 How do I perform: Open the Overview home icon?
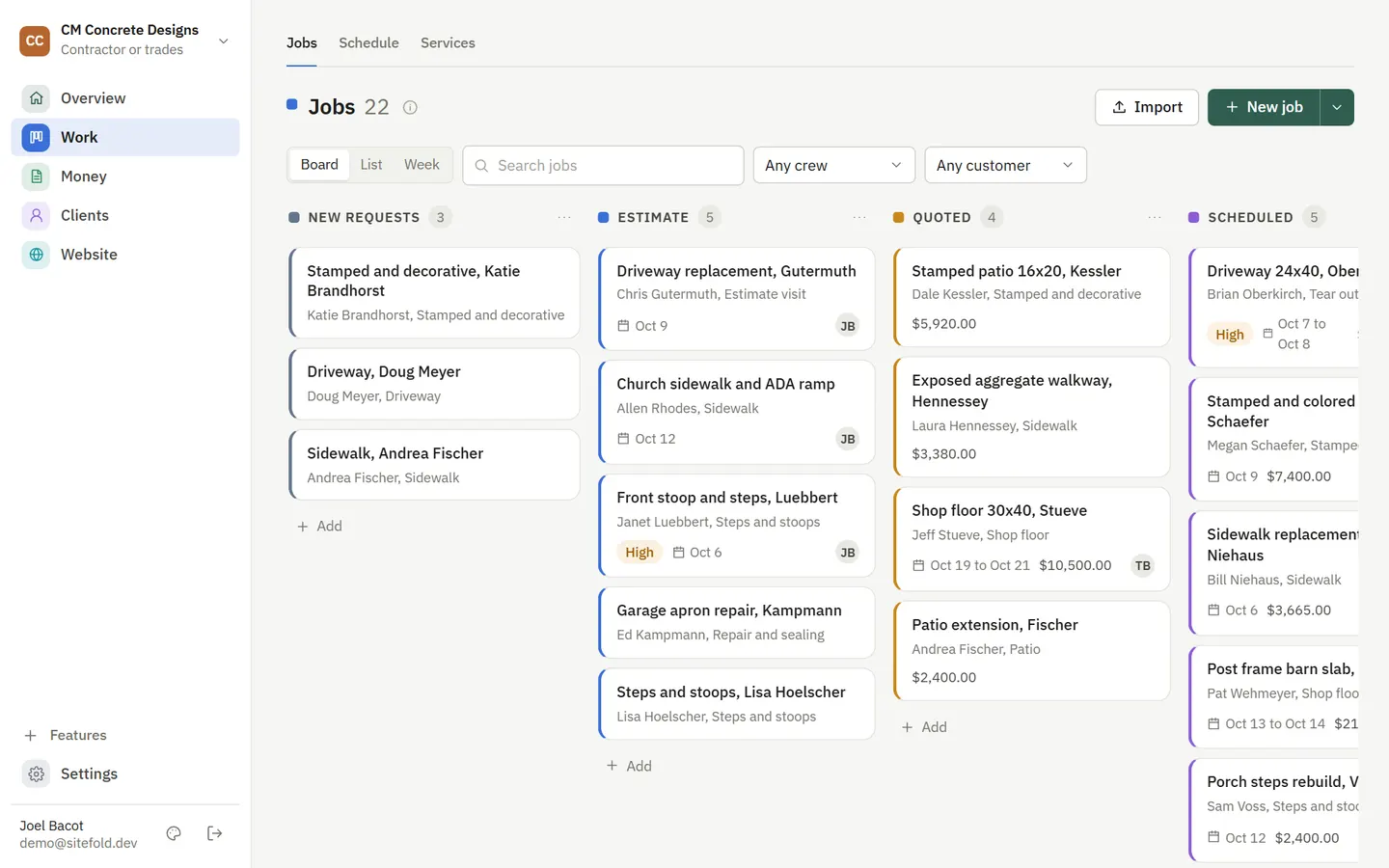[x=36, y=98]
